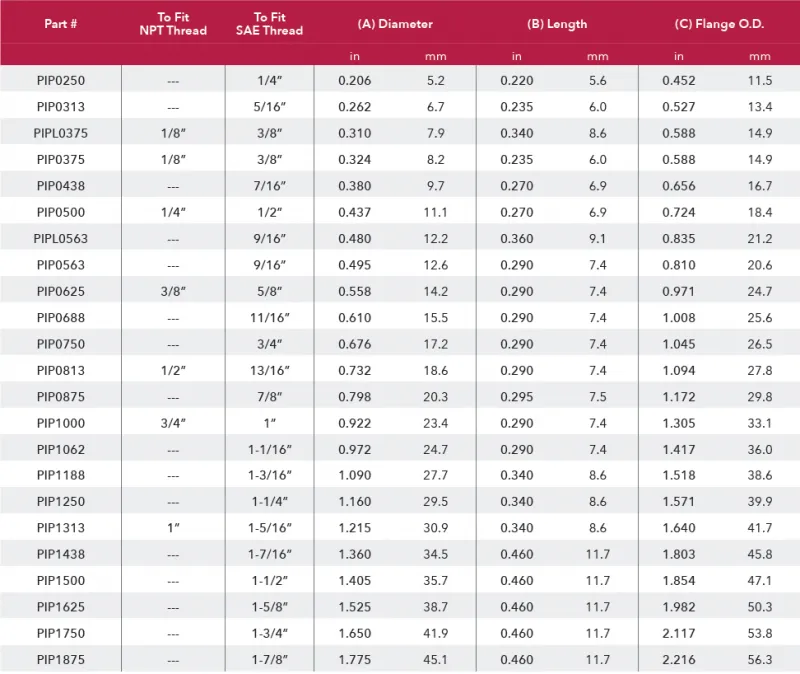Select the 2.216 flange O.D. value
The height and width of the screenshot is (674, 800).
click(x=679, y=659)
